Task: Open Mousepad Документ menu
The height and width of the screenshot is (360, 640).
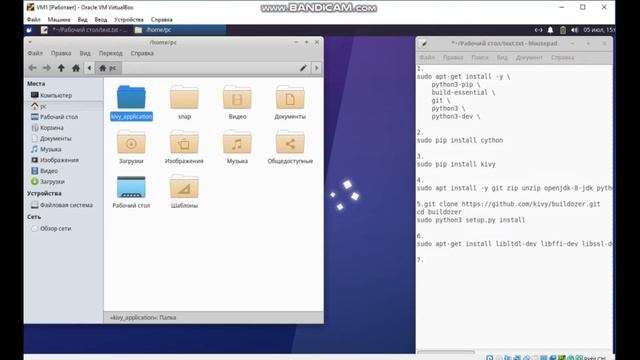Action: (x=529, y=58)
